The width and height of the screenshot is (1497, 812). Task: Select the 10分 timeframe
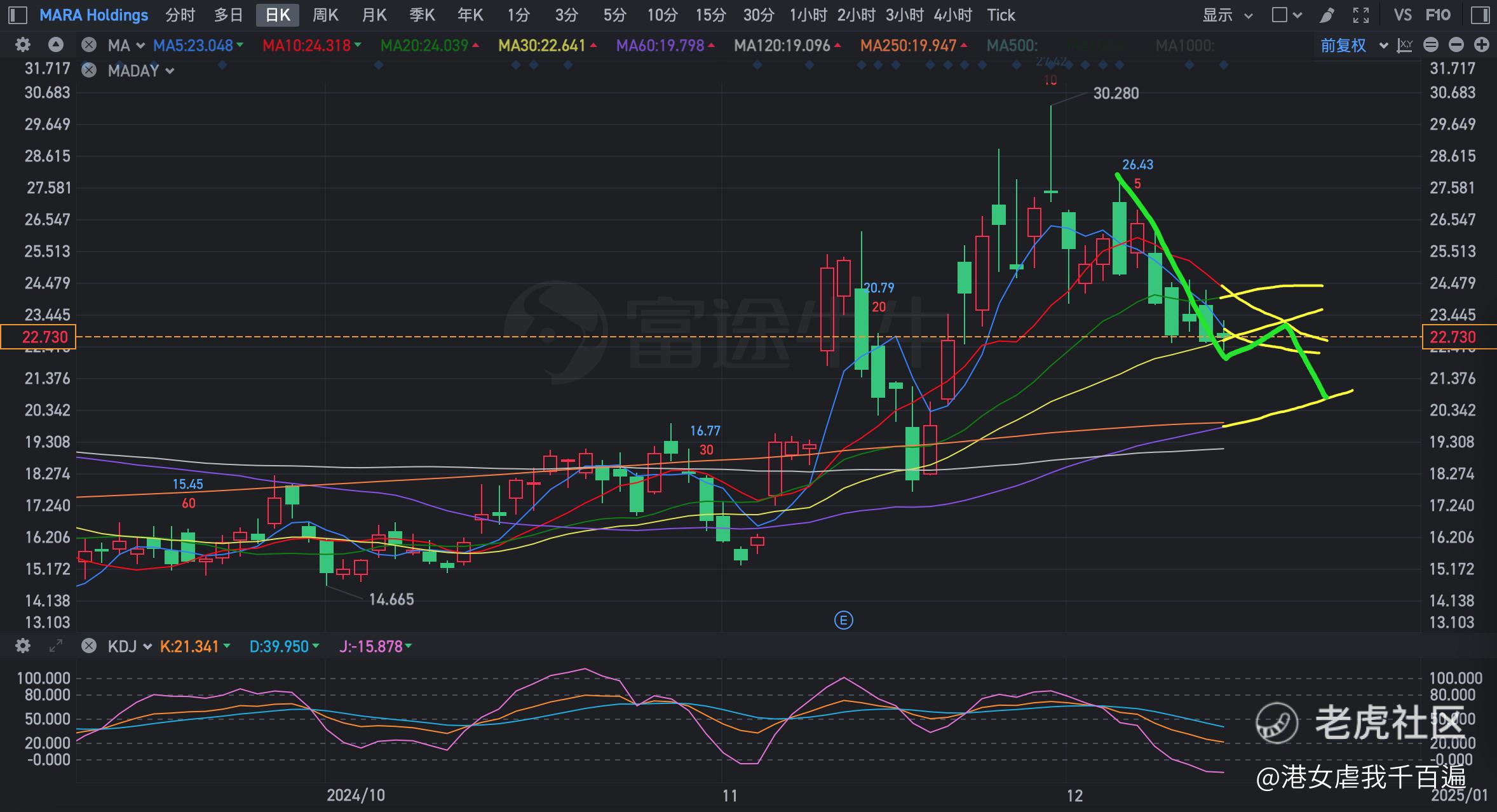pos(662,15)
